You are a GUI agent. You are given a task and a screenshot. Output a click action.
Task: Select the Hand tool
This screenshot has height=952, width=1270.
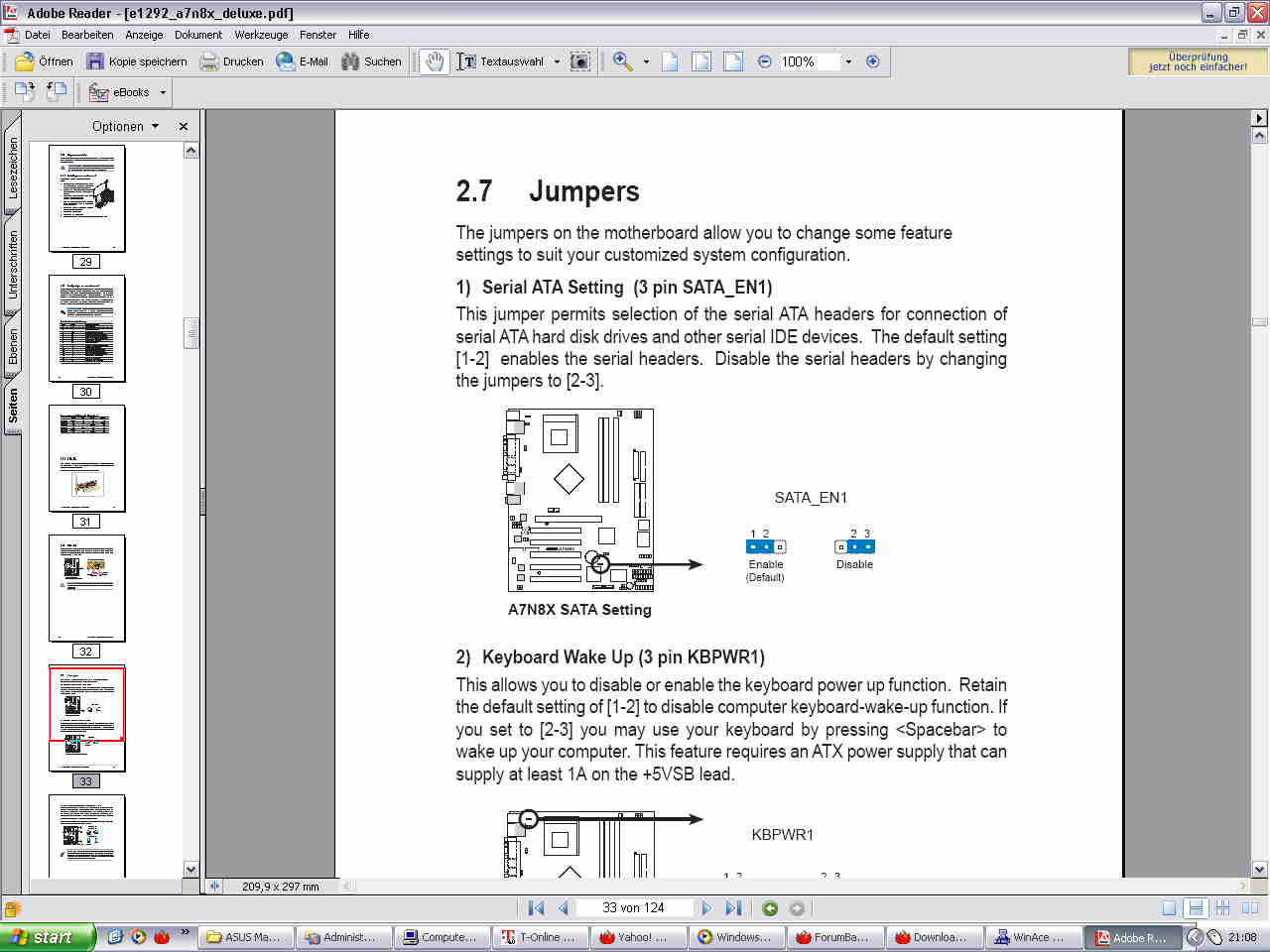[x=435, y=61]
